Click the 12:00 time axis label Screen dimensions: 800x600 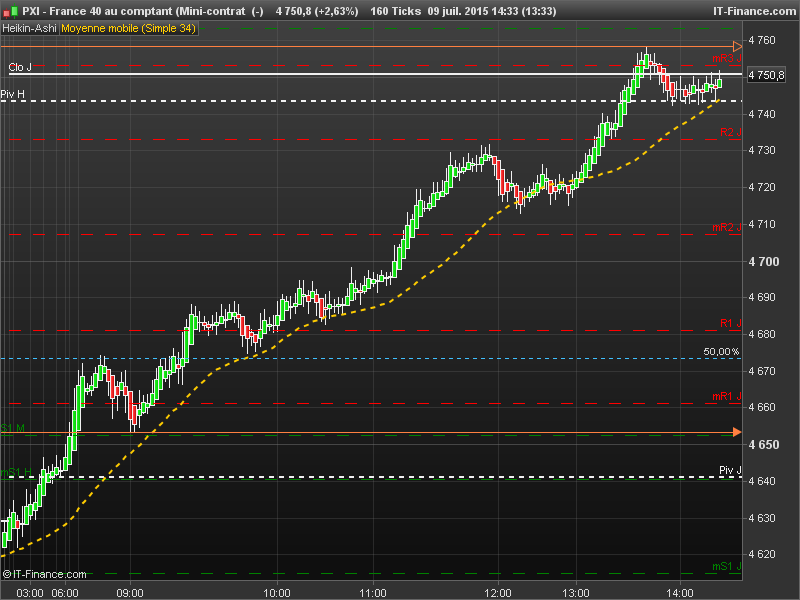[x=498, y=593]
